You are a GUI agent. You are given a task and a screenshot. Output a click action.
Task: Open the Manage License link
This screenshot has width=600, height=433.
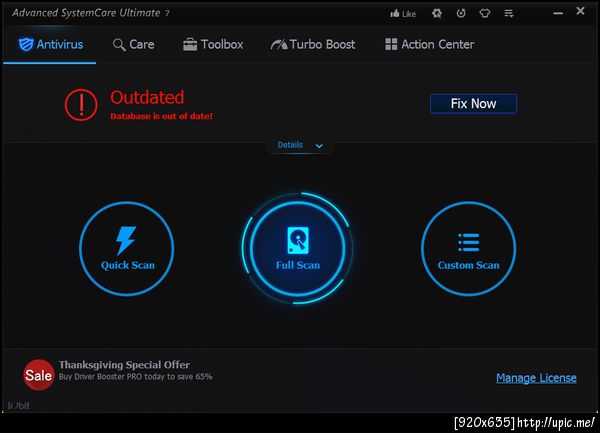[536, 378]
